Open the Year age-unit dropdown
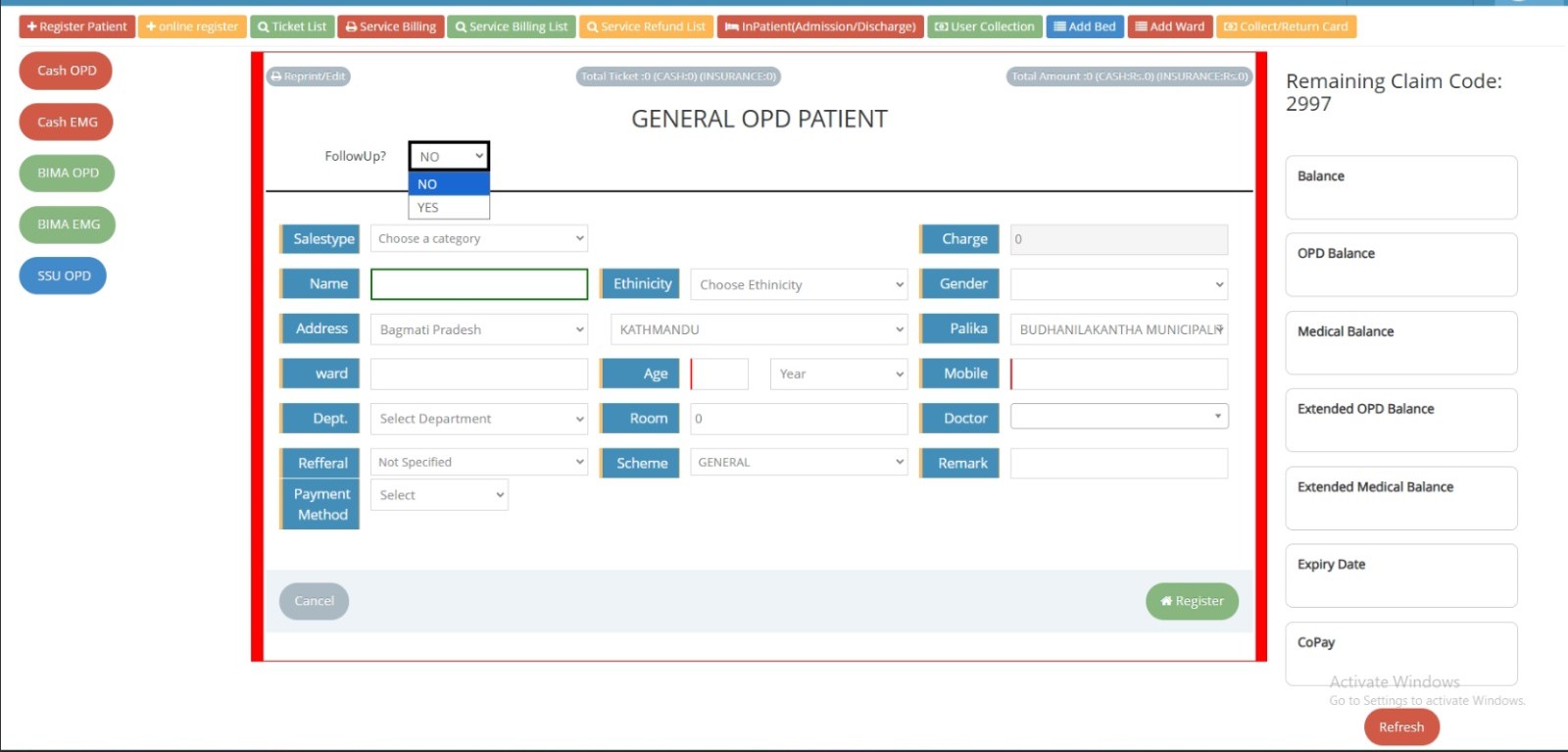Image resolution: width=1568 pixels, height=752 pixels. click(x=839, y=375)
